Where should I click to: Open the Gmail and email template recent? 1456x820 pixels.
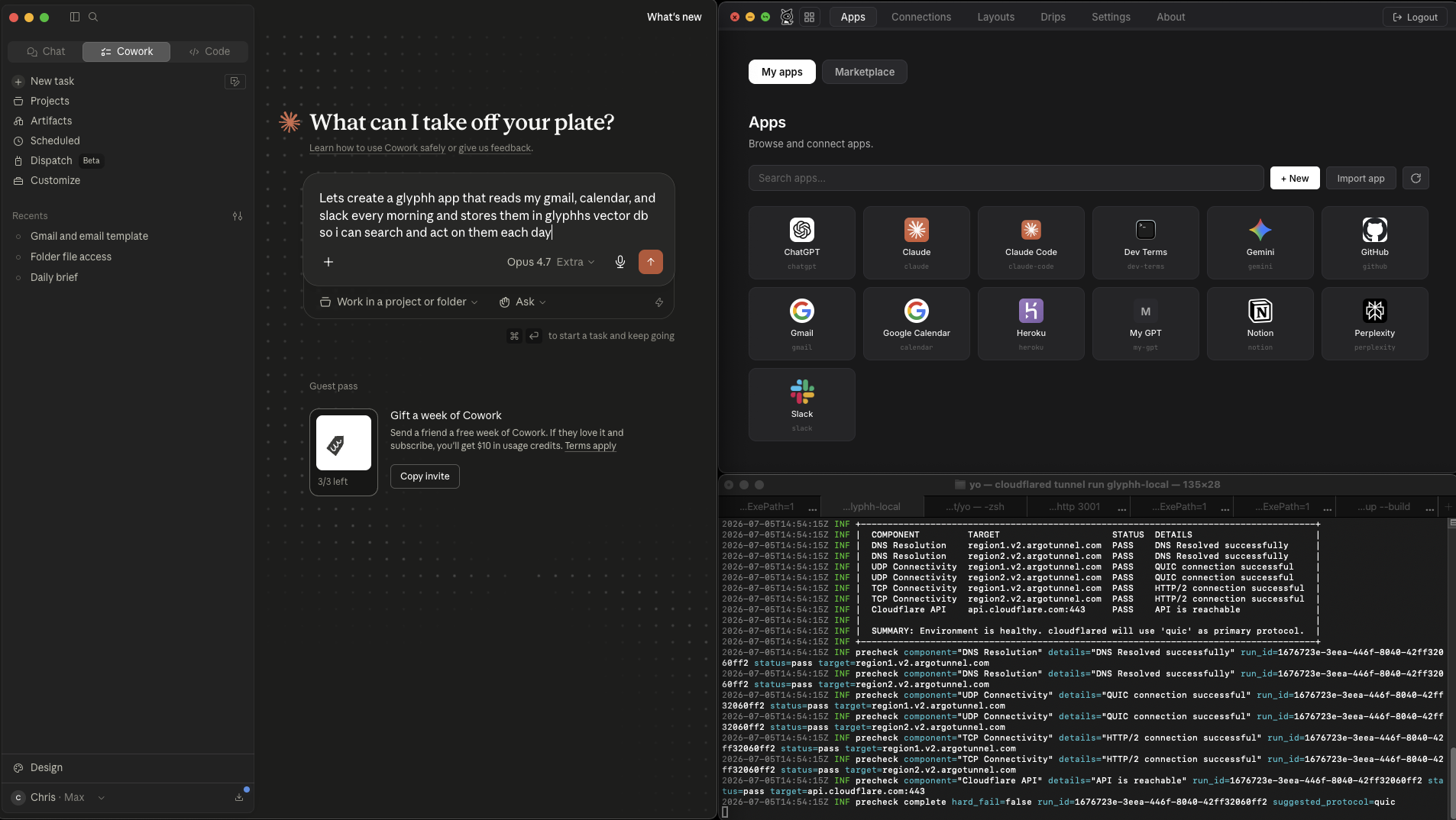tap(89, 236)
